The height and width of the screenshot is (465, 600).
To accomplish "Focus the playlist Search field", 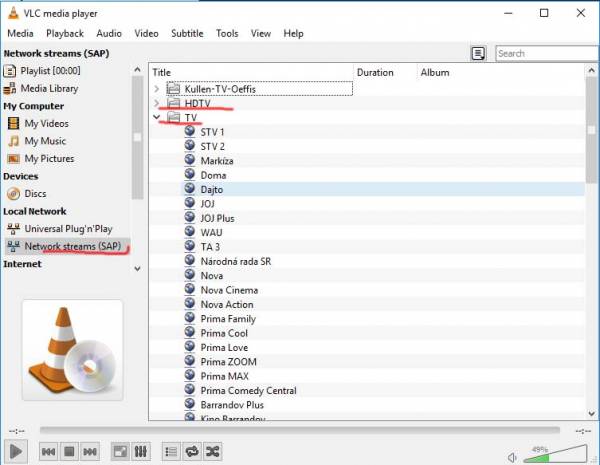I will point(547,53).
